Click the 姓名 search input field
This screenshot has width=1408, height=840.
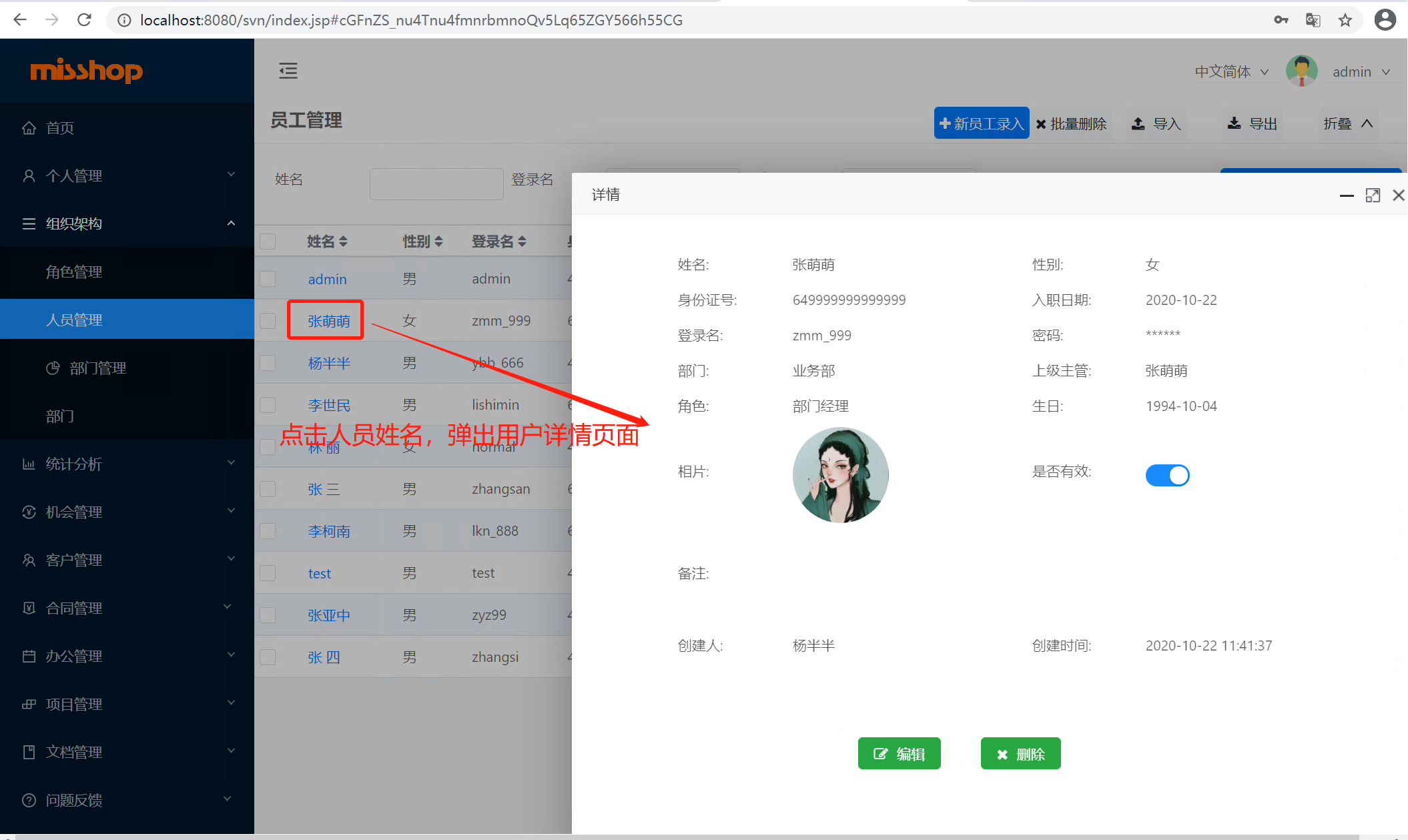(436, 183)
